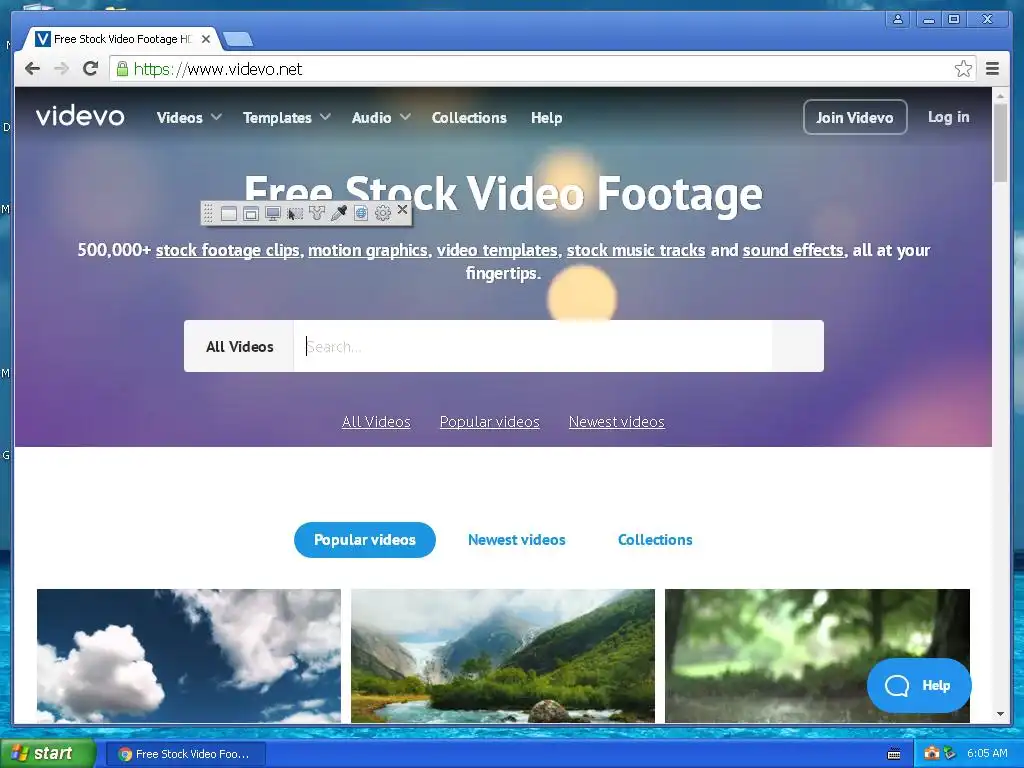Click the Join Videvo button
Image resolution: width=1024 pixels, height=768 pixels.
tap(855, 118)
